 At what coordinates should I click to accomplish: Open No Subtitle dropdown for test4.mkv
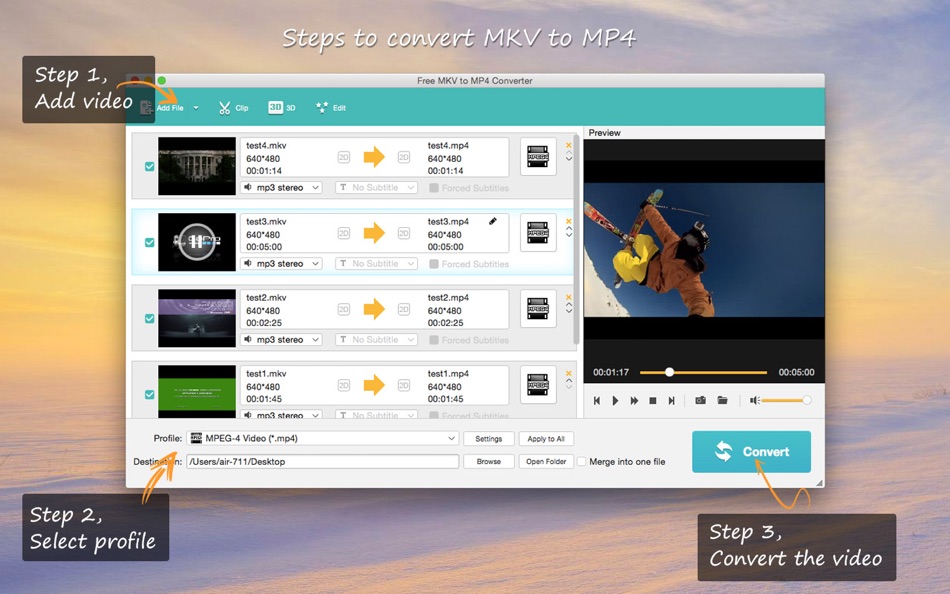click(376, 188)
